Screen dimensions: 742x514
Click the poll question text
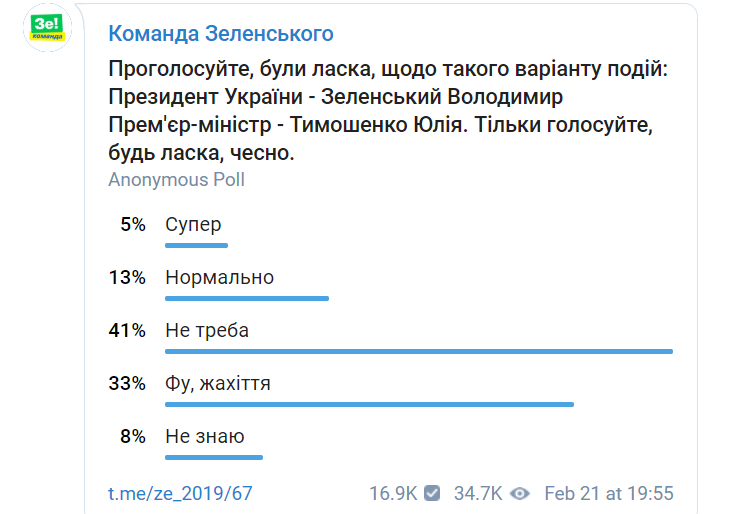tap(388, 111)
